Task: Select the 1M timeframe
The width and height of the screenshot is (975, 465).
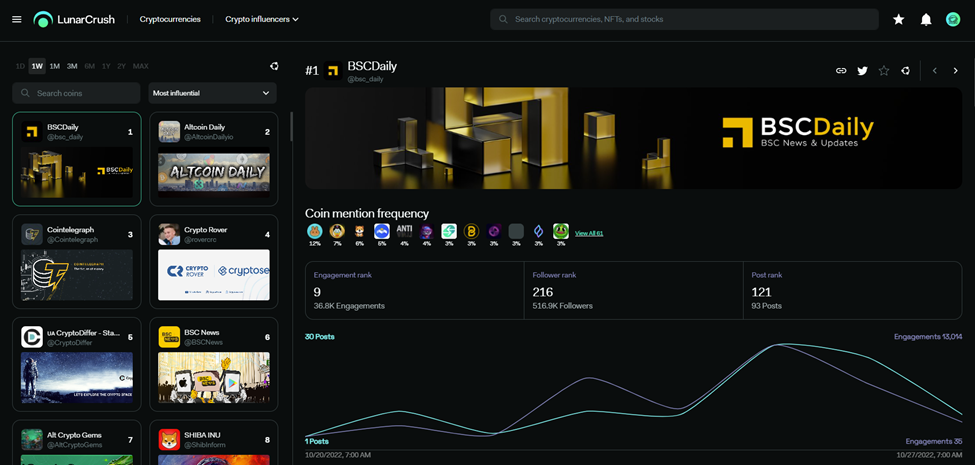Action: 55,66
